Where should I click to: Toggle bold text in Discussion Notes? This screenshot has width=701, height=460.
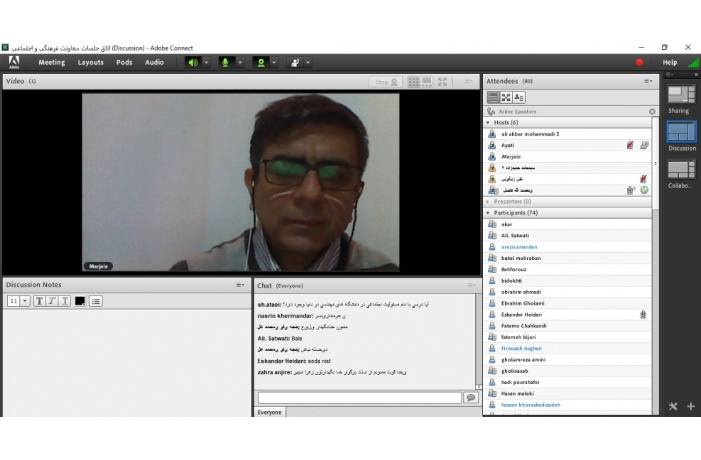(x=39, y=301)
